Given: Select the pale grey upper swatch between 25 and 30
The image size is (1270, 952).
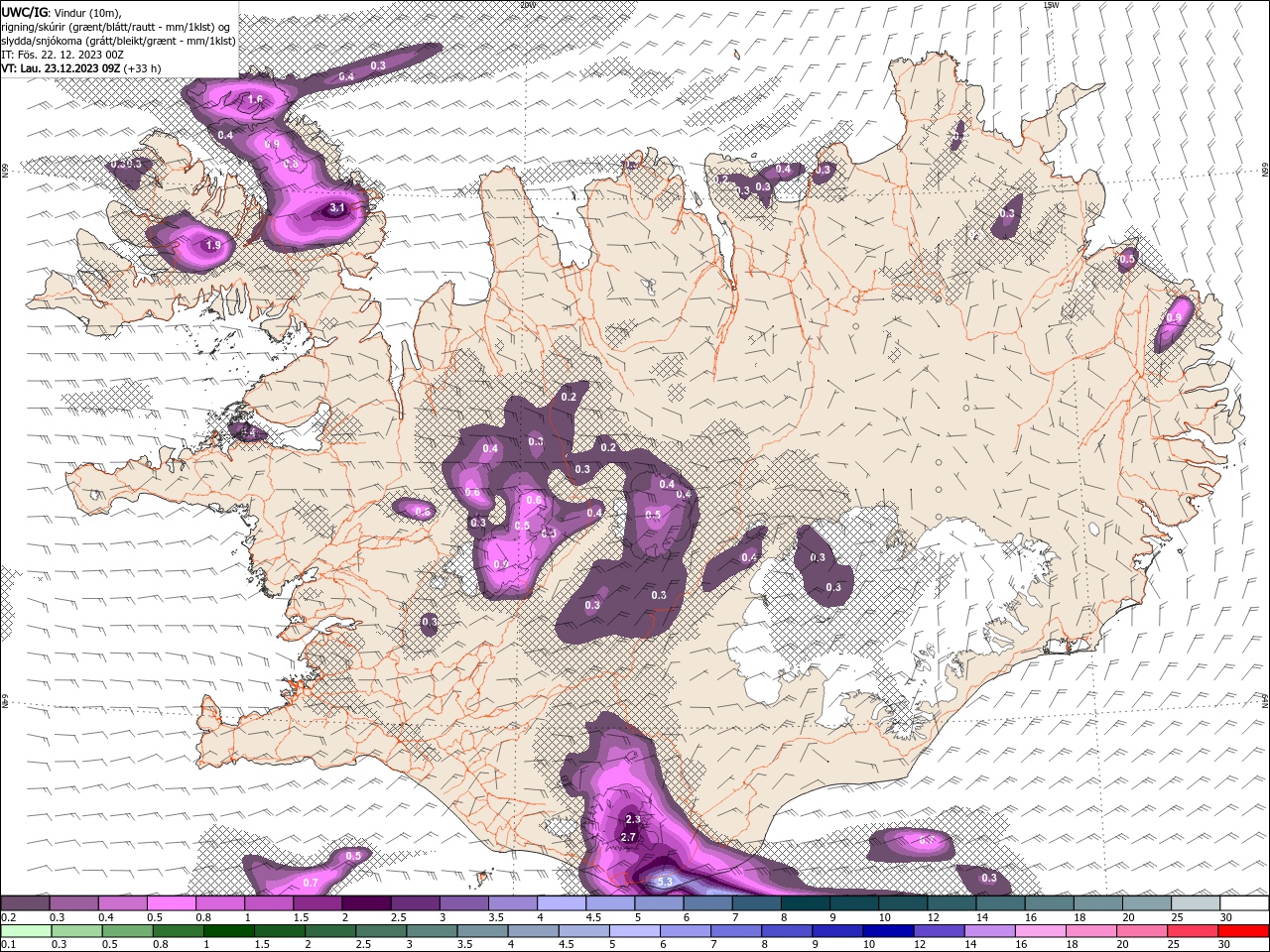Looking at the screenshot, I should click(1196, 903).
